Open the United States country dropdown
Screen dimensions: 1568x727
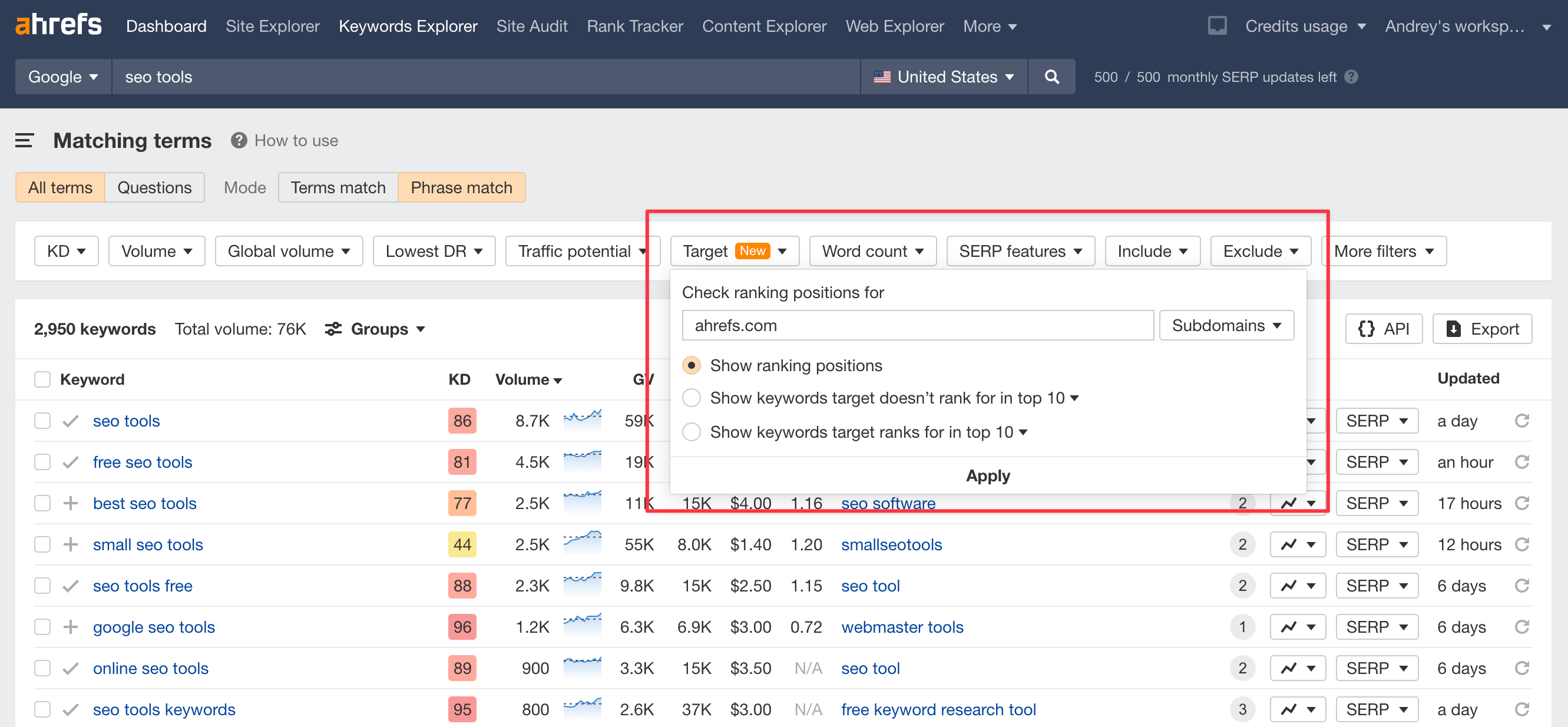coord(944,77)
